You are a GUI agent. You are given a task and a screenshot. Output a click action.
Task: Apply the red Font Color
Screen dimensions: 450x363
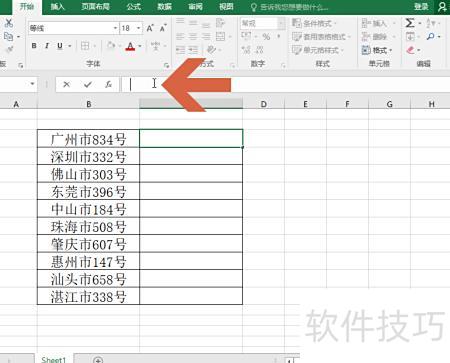[130, 46]
